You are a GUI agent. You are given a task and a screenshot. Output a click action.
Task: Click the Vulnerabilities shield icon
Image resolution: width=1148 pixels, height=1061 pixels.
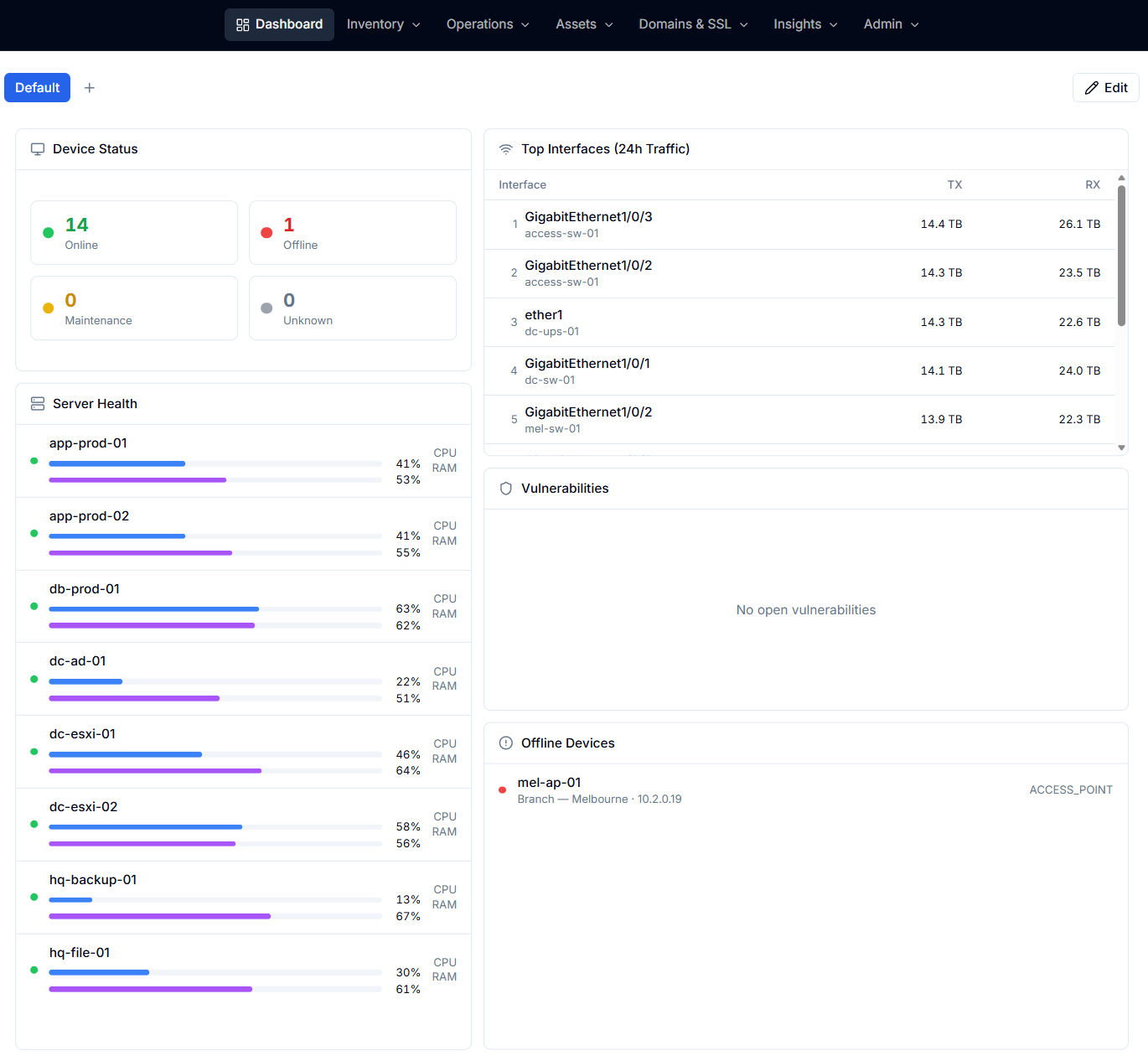coord(506,489)
